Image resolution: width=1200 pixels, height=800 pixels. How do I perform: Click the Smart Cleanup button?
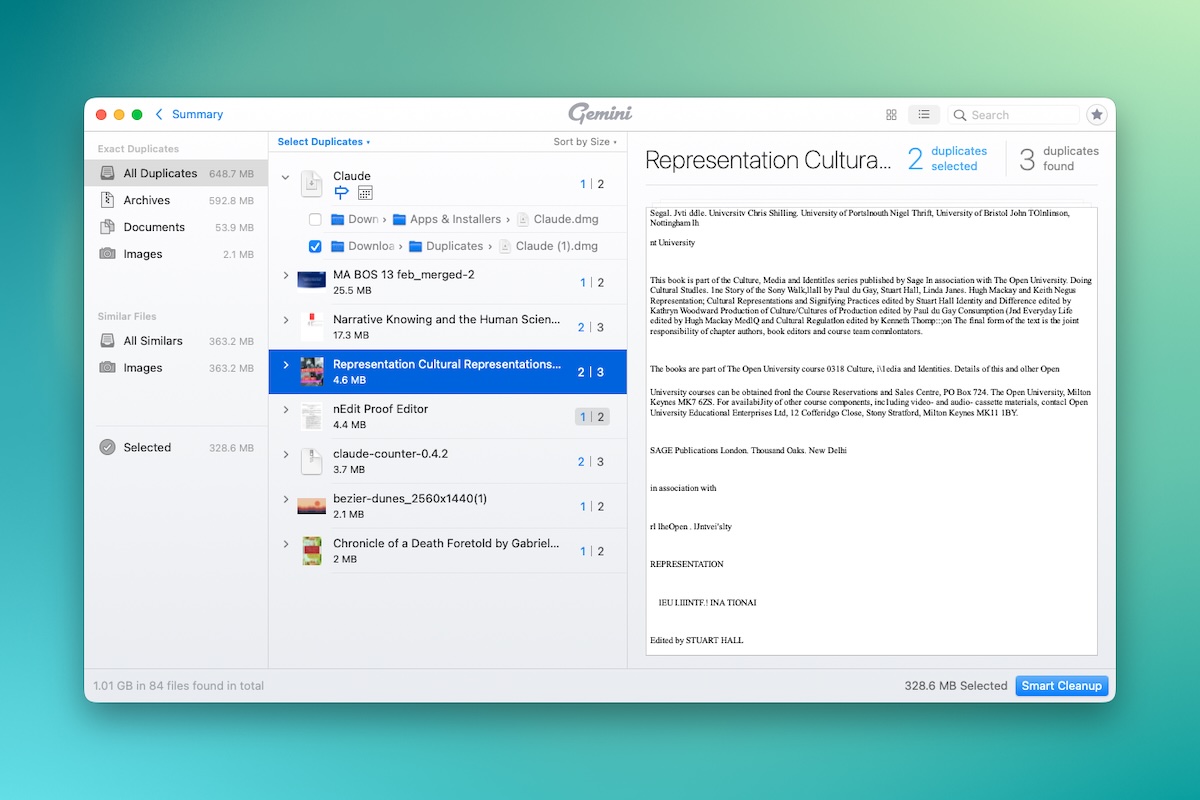1062,686
